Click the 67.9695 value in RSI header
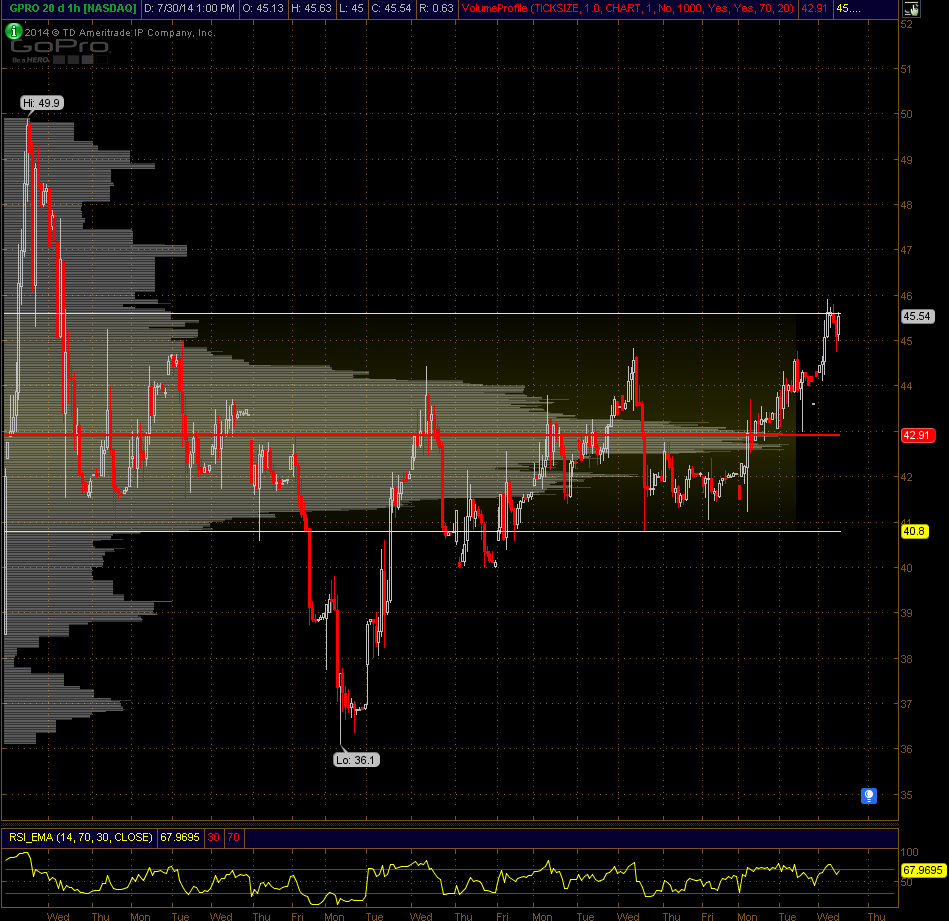 [180, 837]
